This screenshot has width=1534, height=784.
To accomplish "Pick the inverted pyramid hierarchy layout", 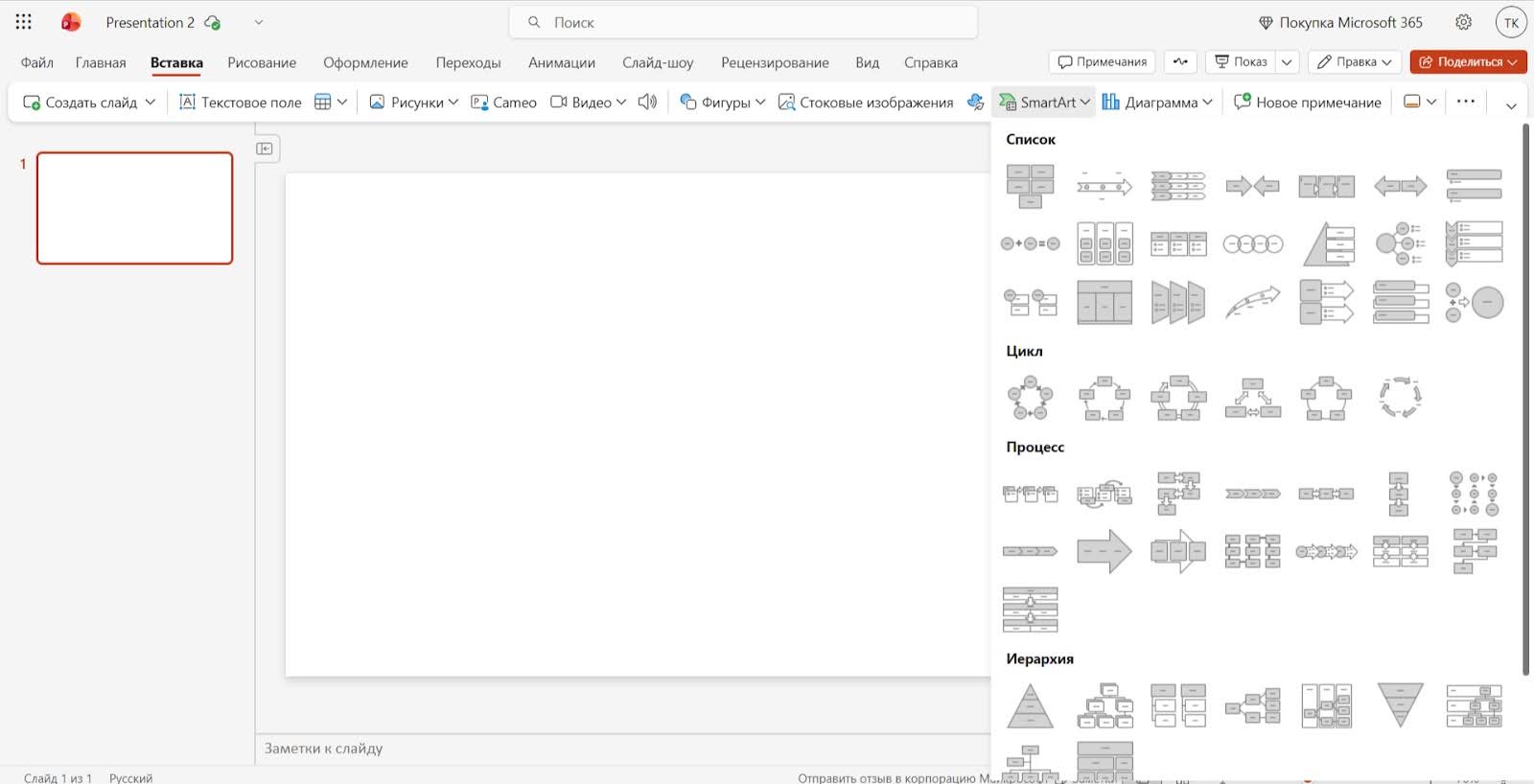I will coord(1400,705).
